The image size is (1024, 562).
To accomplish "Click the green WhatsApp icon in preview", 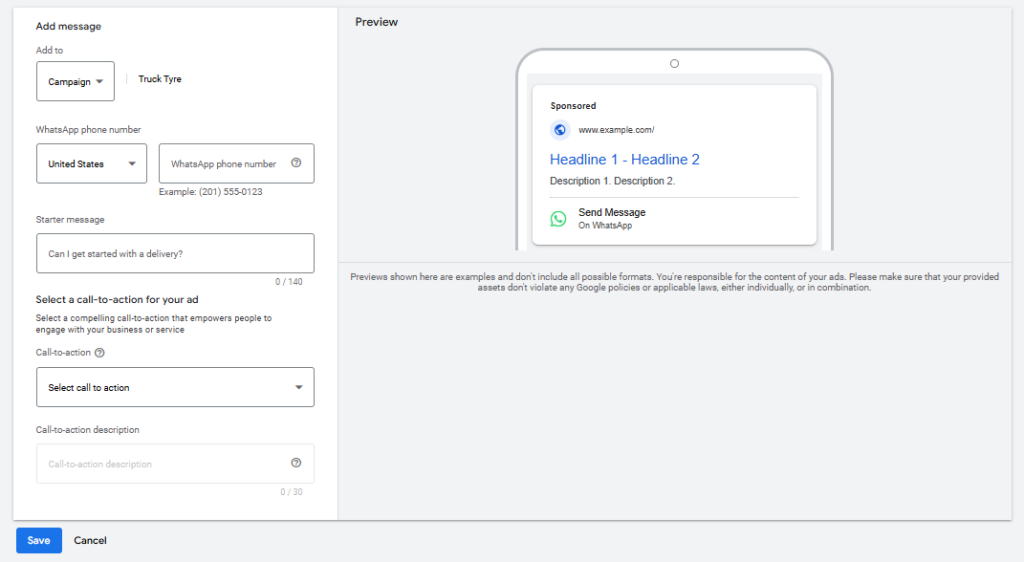I will (558, 218).
